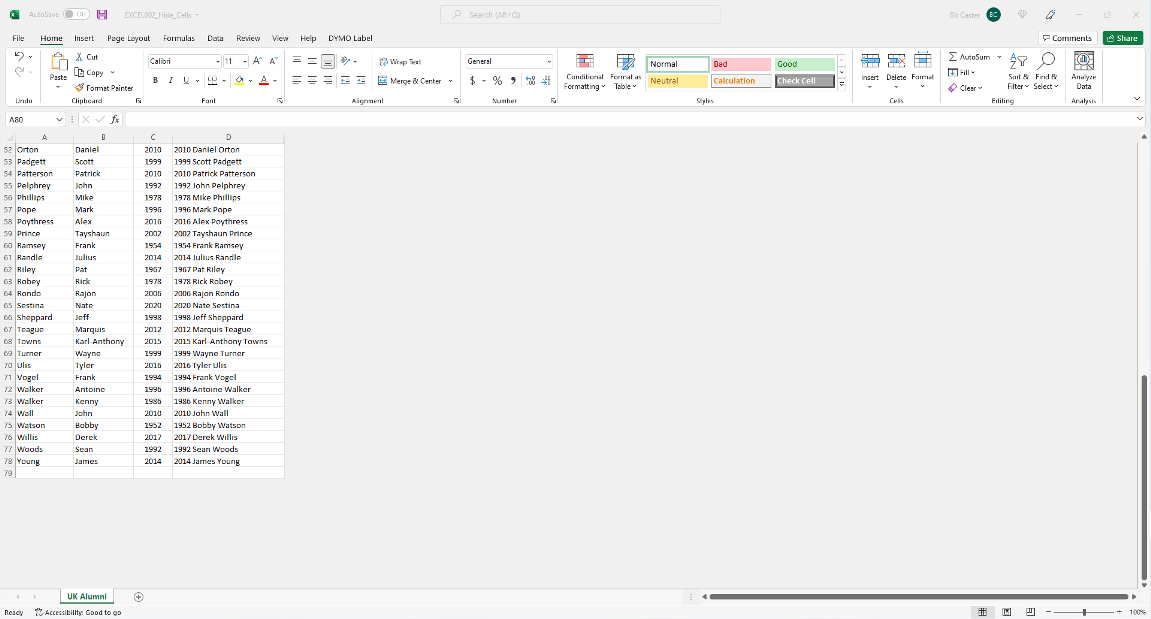Open Find & Select menu
This screenshot has width=1151, height=619.
(x=1046, y=71)
